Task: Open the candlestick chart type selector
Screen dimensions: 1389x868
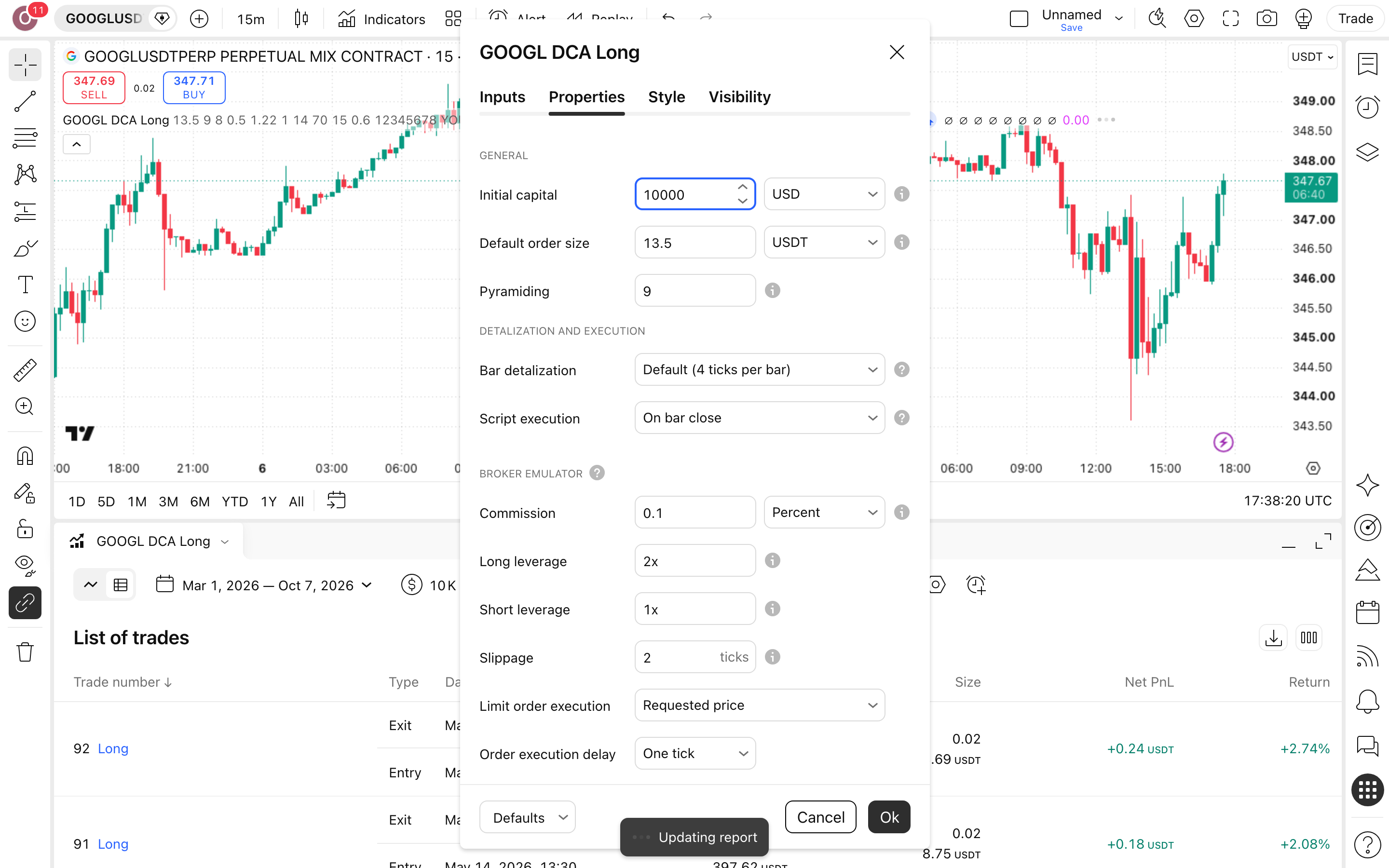Action: click(301, 19)
